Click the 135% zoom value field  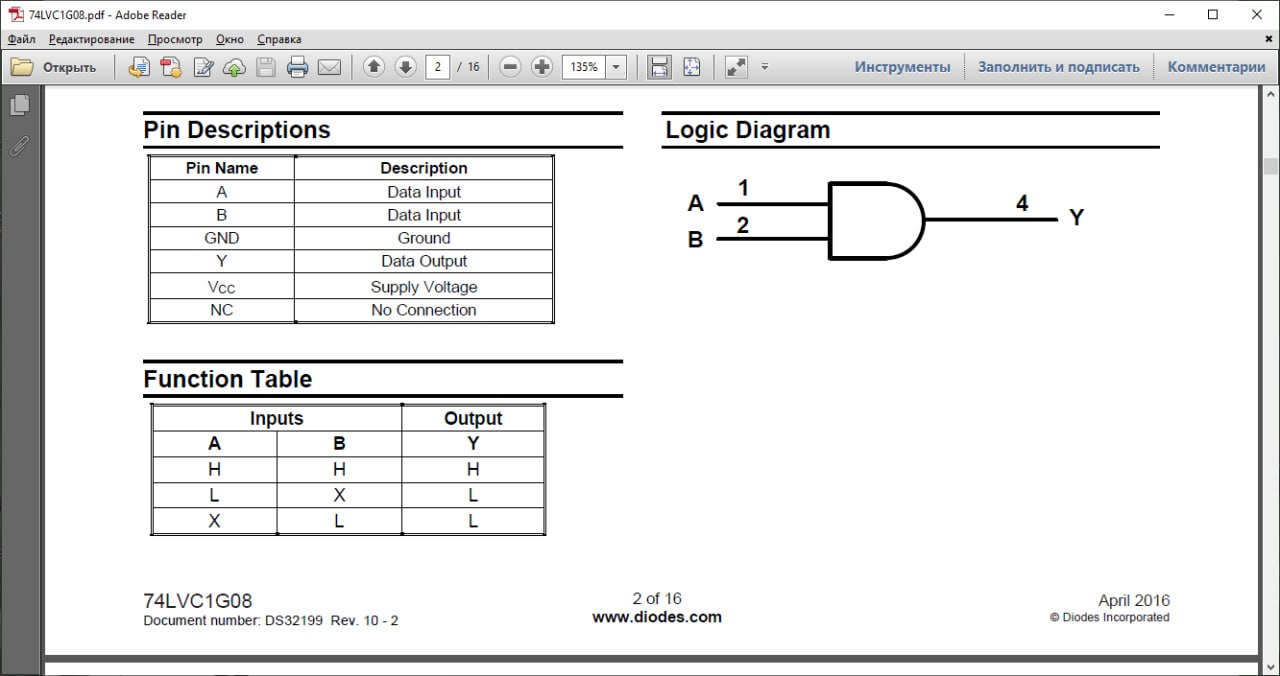pyautogui.click(x=584, y=67)
